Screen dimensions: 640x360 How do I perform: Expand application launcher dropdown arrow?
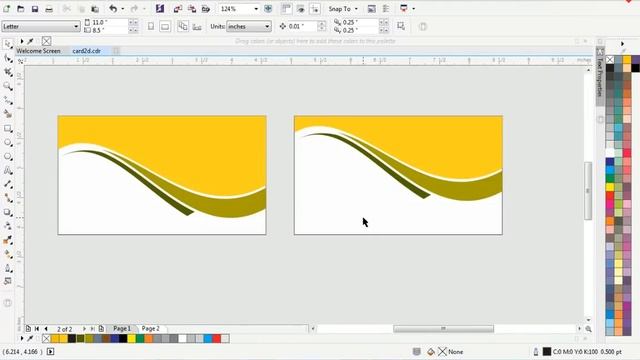[413, 9]
